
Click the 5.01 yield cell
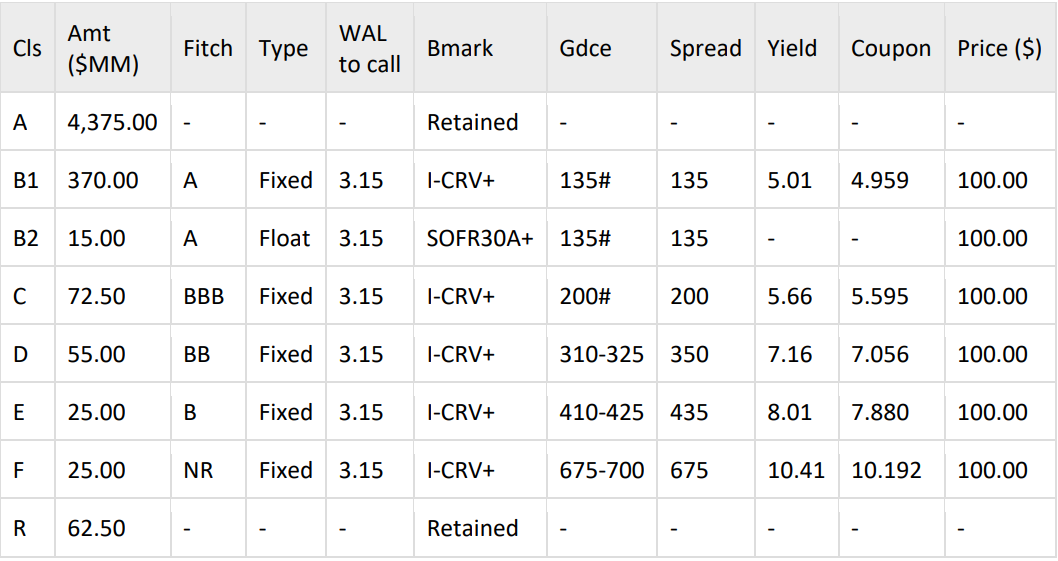(789, 181)
